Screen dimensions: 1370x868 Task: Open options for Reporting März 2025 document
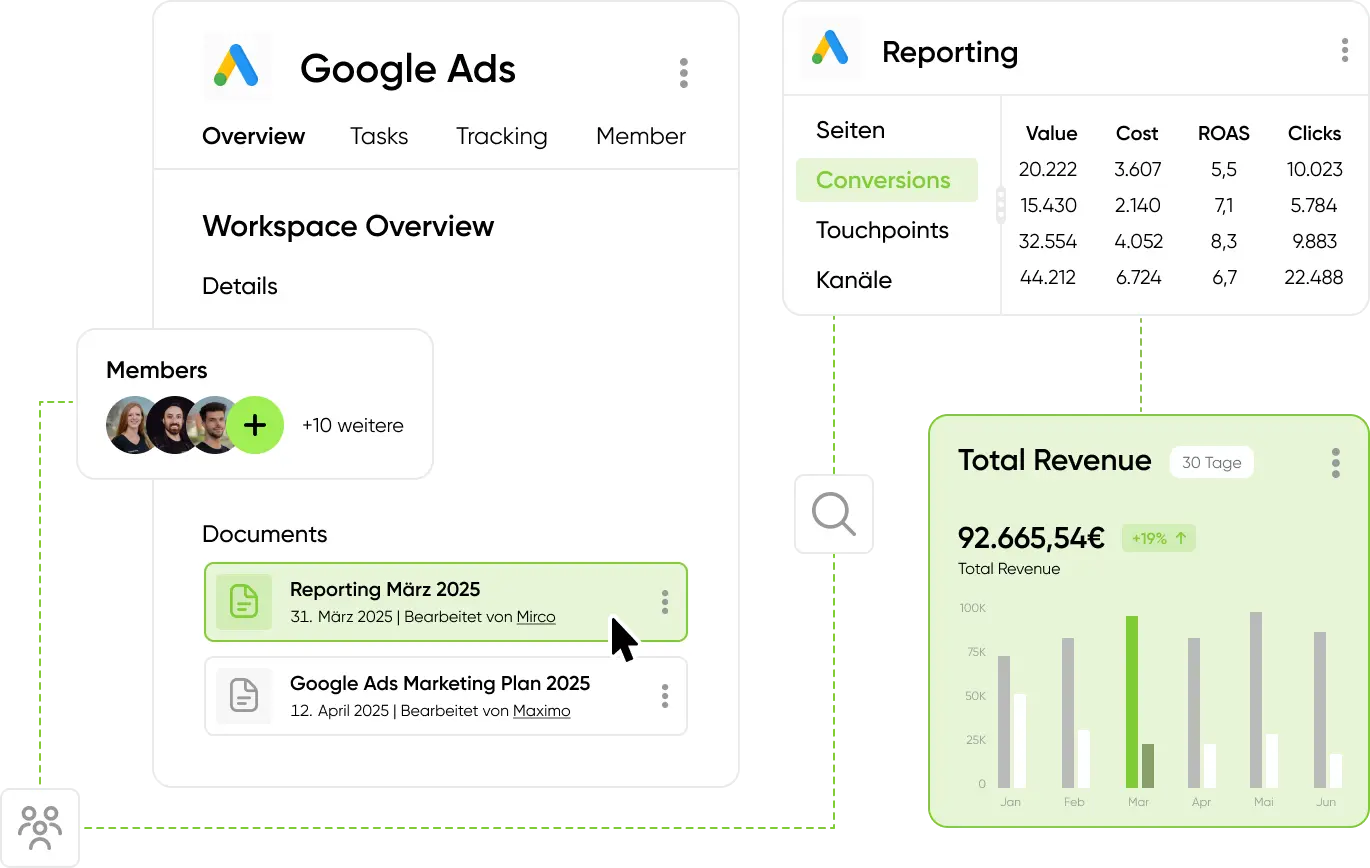[x=665, y=602]
